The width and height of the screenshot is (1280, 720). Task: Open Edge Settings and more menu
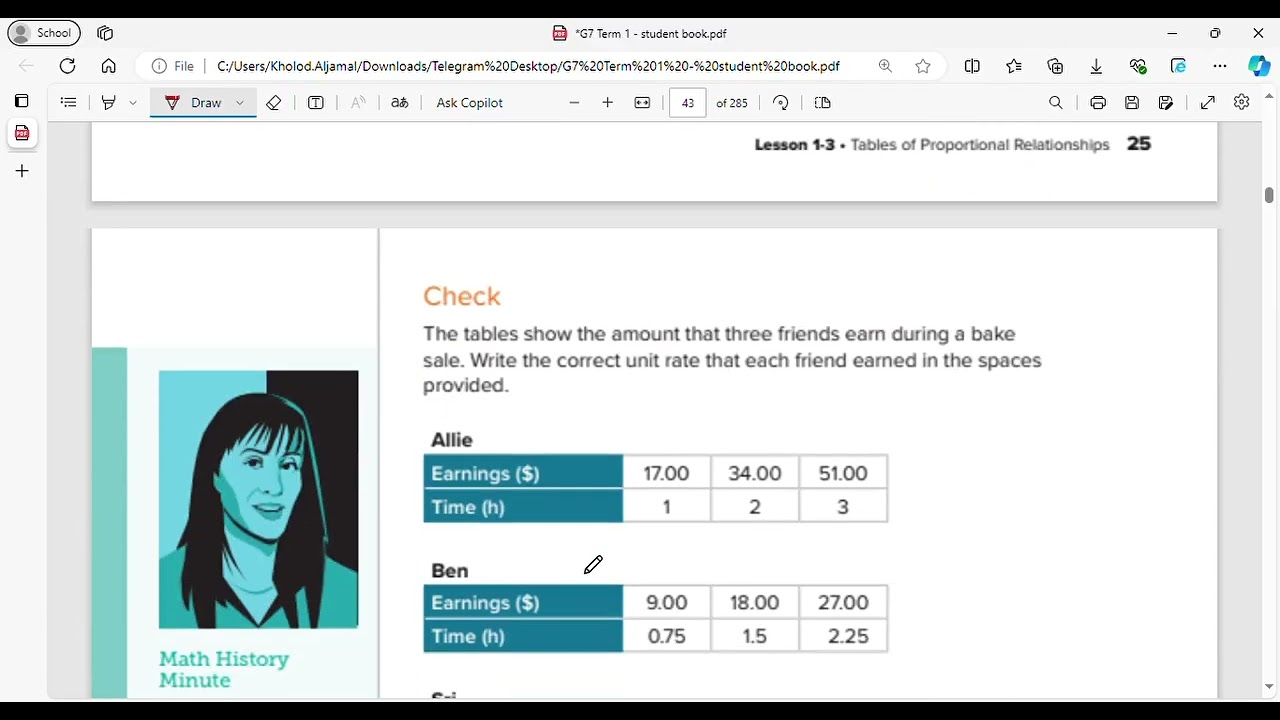click(x=1219, y=66)
